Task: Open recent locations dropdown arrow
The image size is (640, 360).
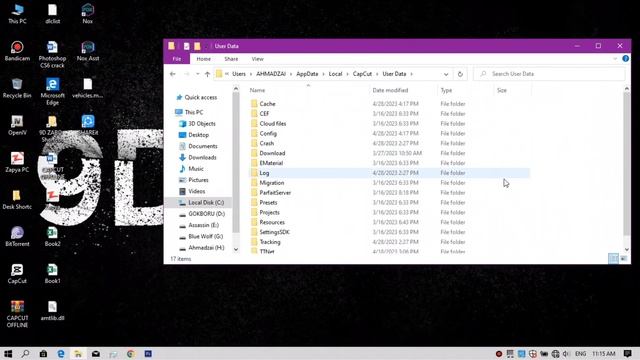Action: [x=198, y=74]
